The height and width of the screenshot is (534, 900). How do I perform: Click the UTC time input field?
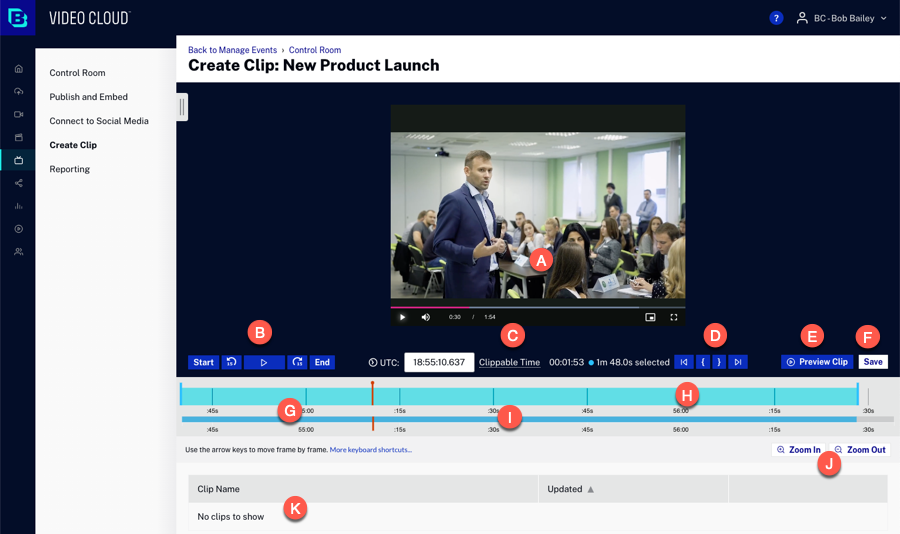click(439, 362)
